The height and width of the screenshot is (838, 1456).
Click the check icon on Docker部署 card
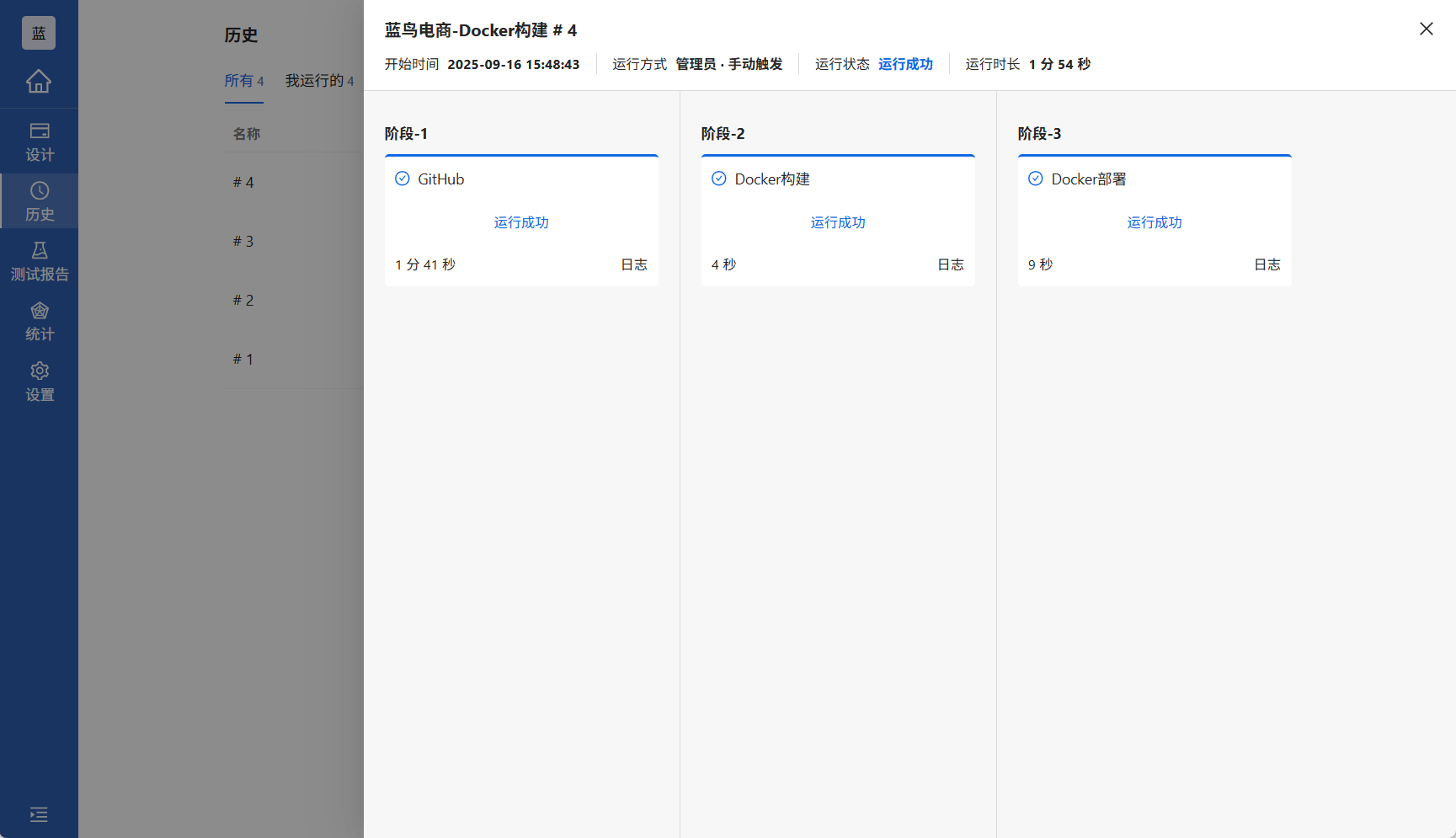point(1036,179)
